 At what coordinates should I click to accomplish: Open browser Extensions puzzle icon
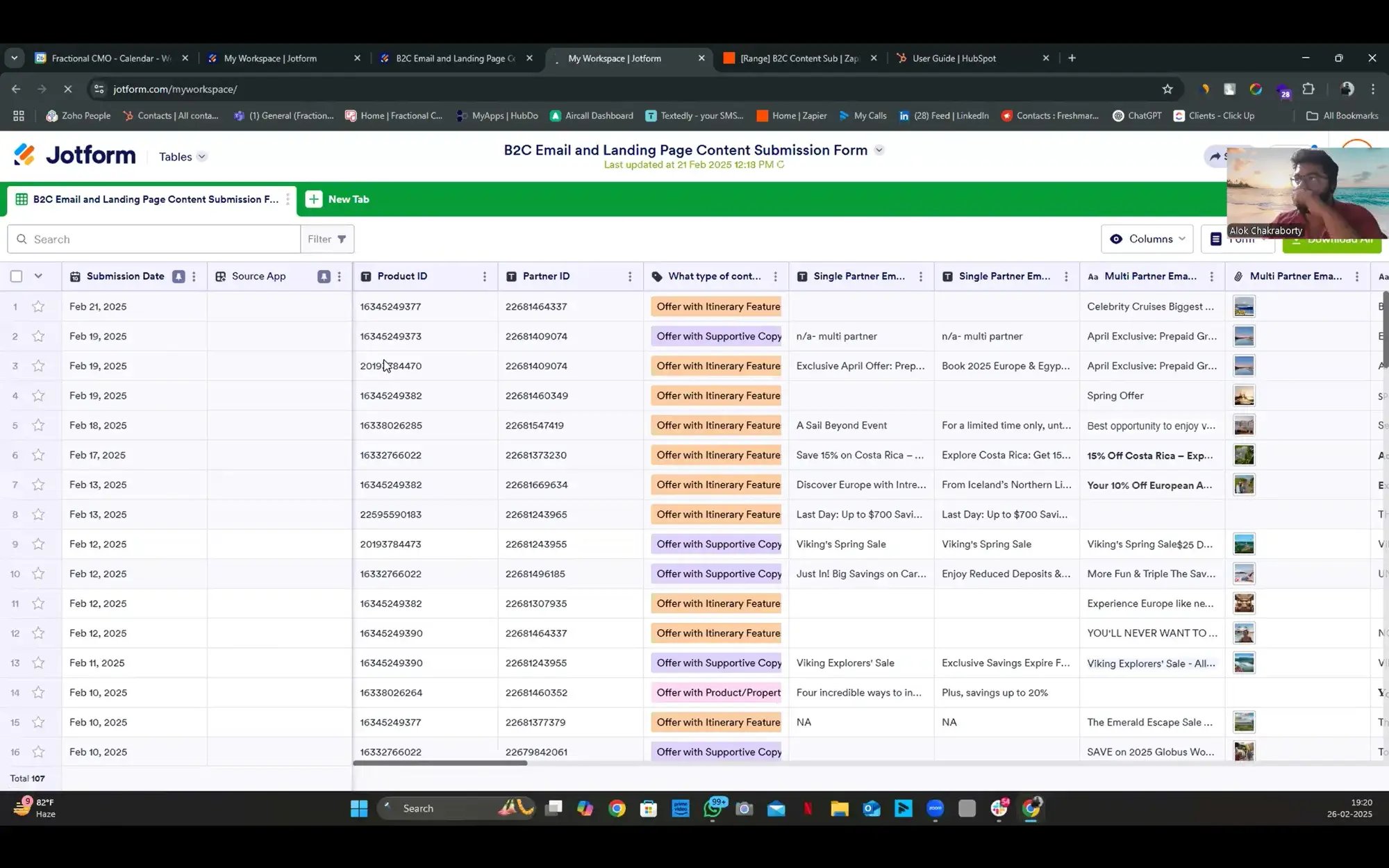point(1308,89)
